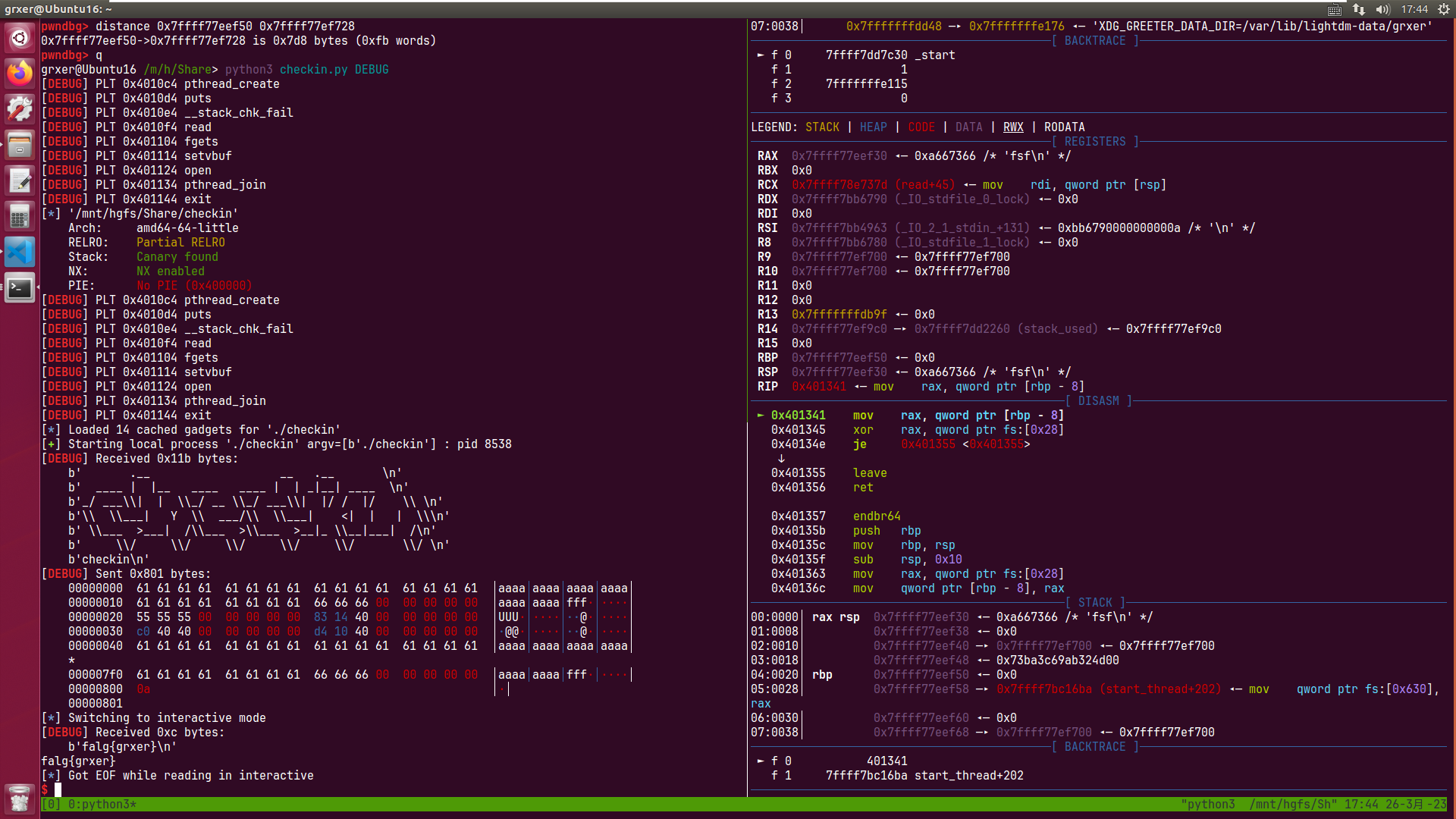Open the session gear menu
Image resolution: width=1456 pixels, height=819 pixels.
pos(1443,9)
